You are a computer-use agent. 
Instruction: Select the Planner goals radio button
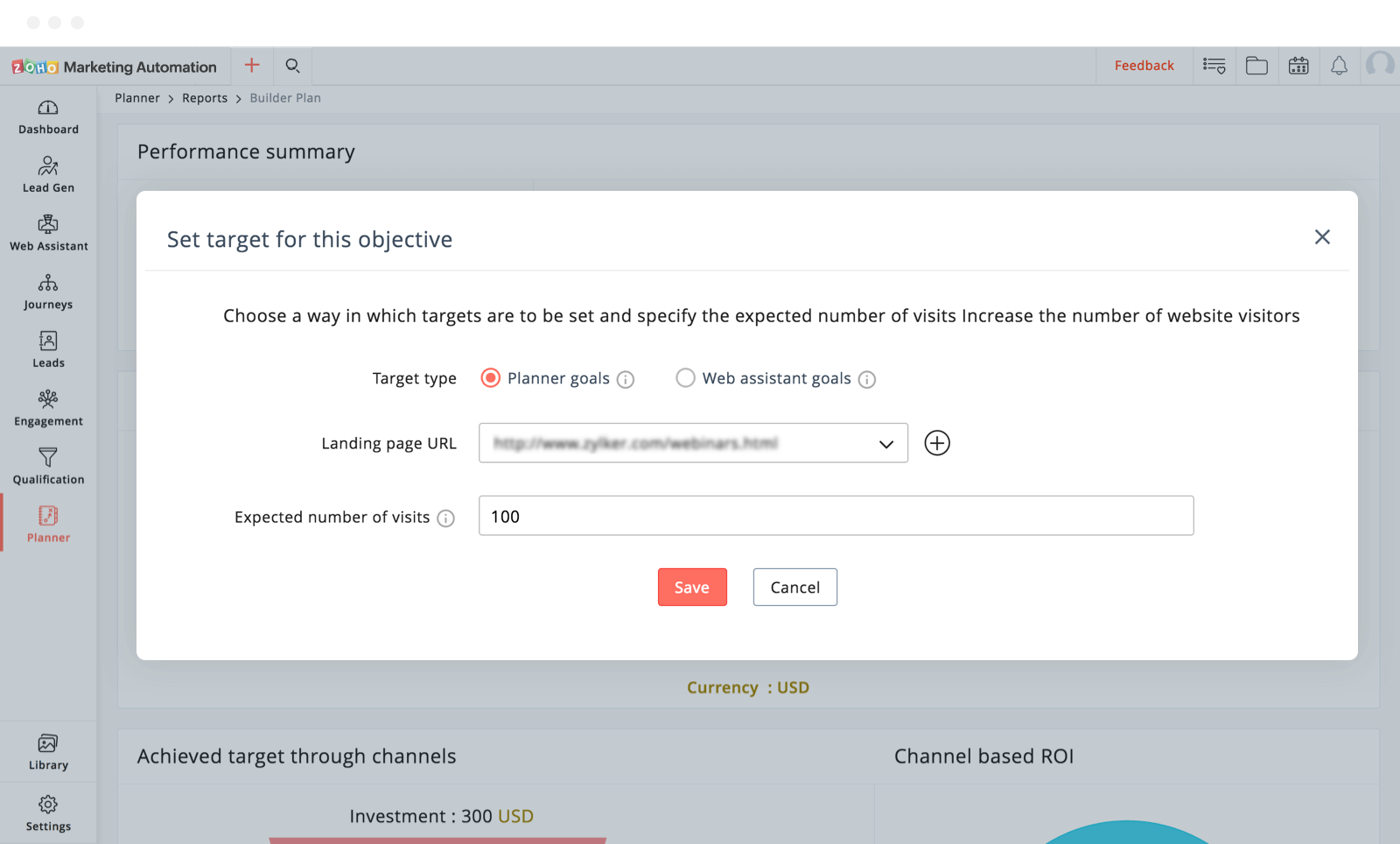491,378
